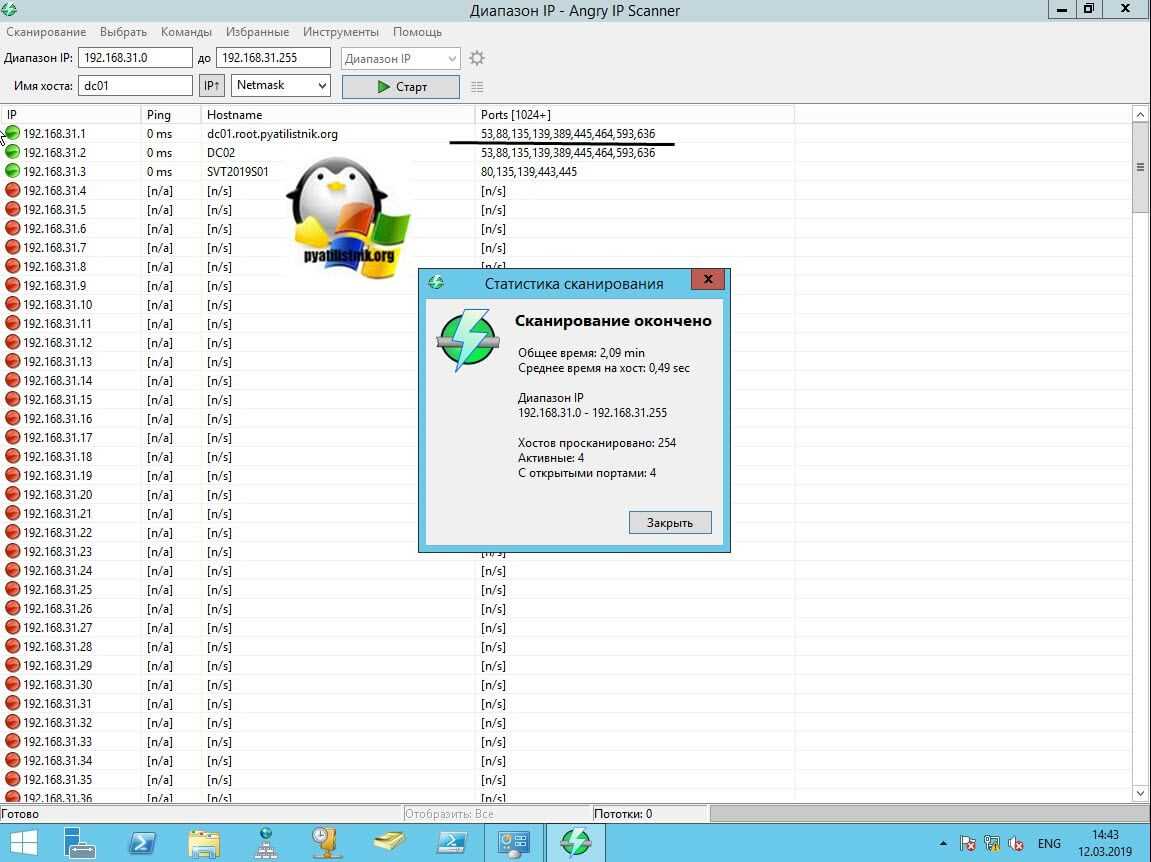The image size is (1151, 862).
Task: Open File Explorer from the taskbar
Action: coord(203,842)
